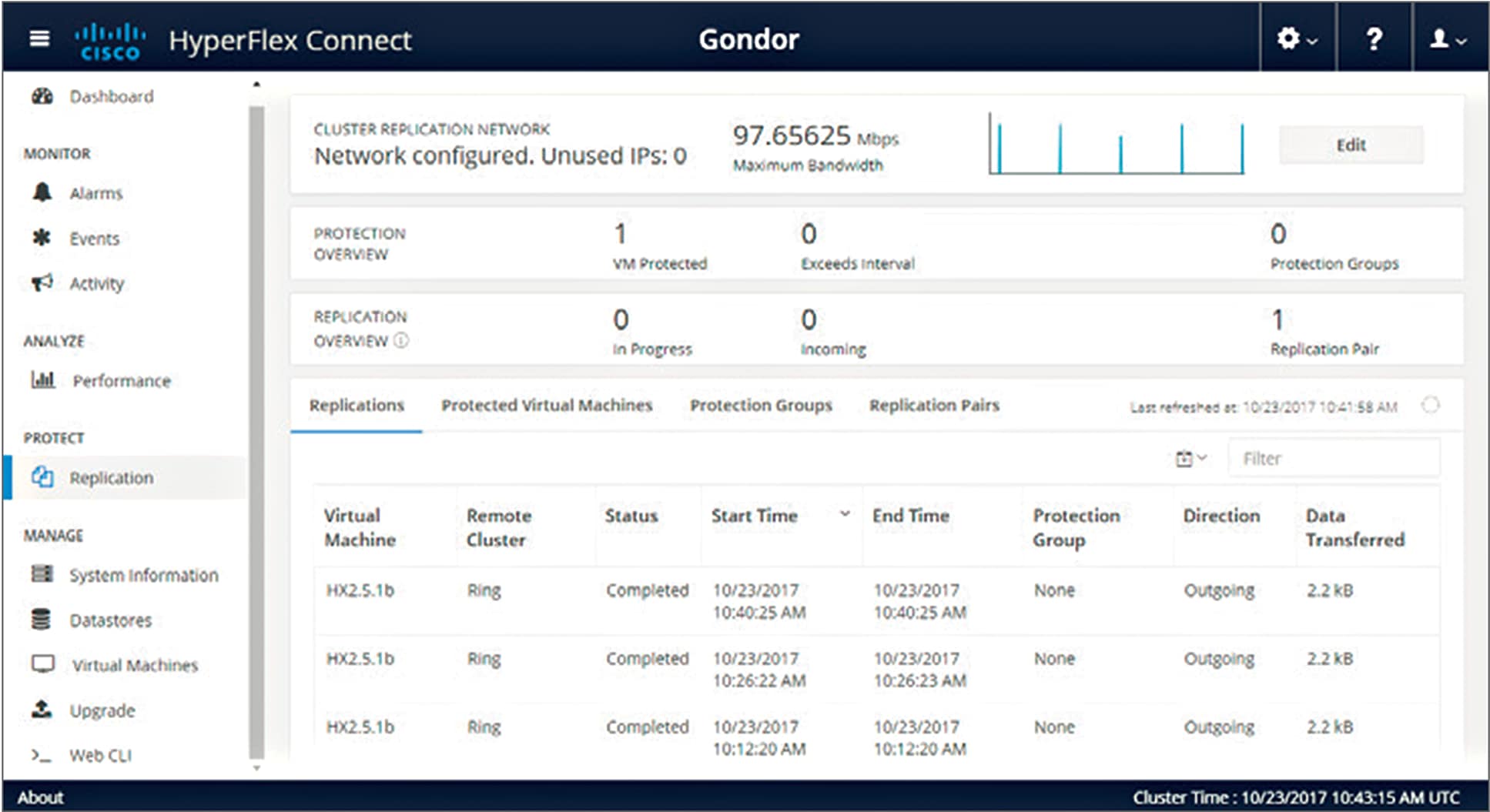The image size is (1490, 812).
Task: Click Cluster Time in status bar
Action: pos(1296,797)
